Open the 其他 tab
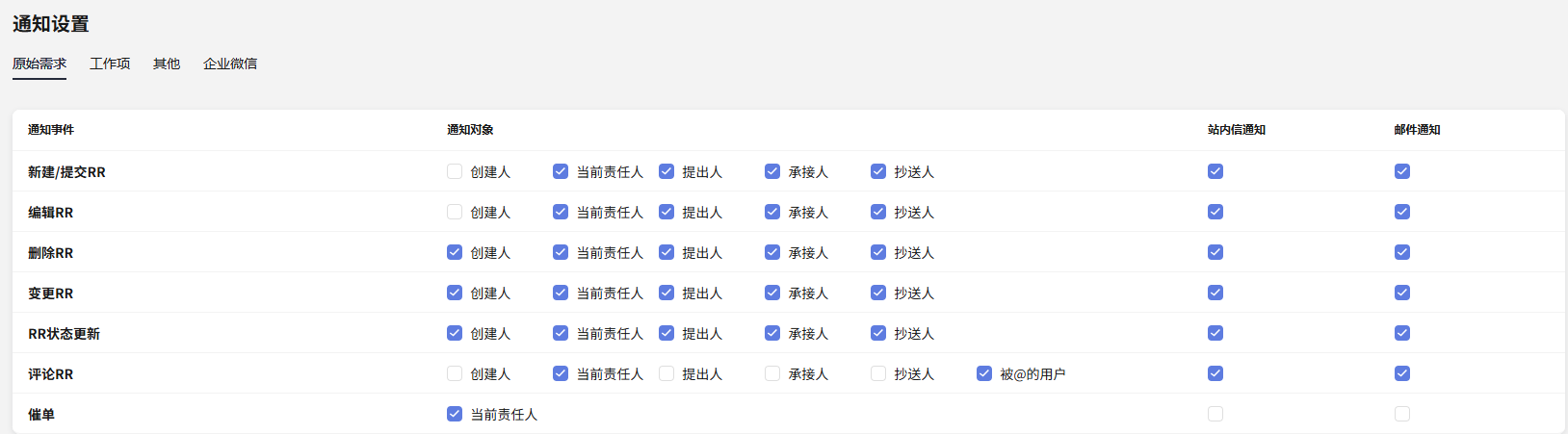Screen dimensions: 1568x434 (167, 64)
